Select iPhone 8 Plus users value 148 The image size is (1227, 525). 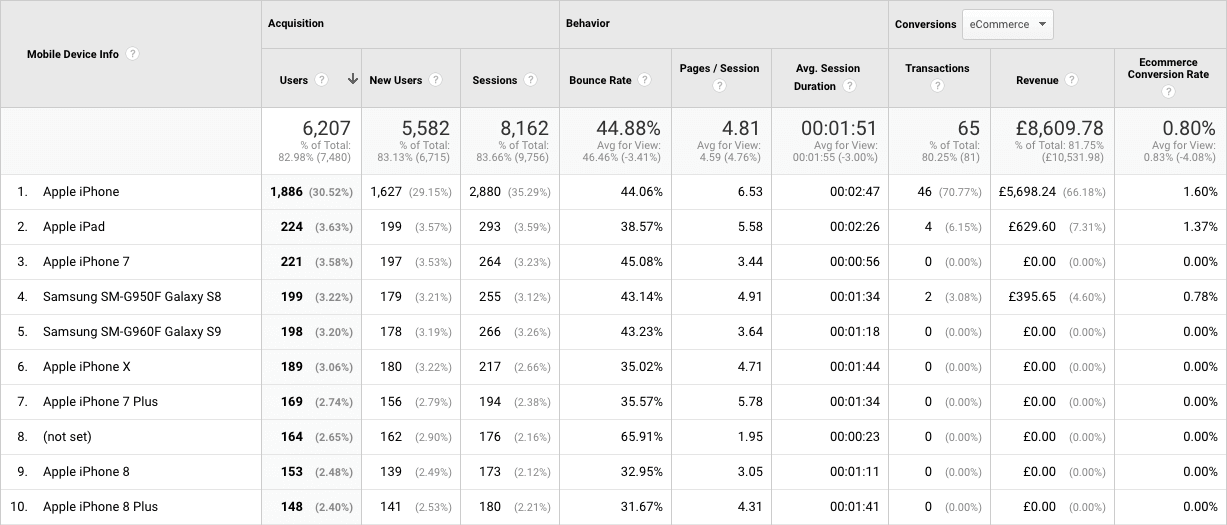click(292, 507)
